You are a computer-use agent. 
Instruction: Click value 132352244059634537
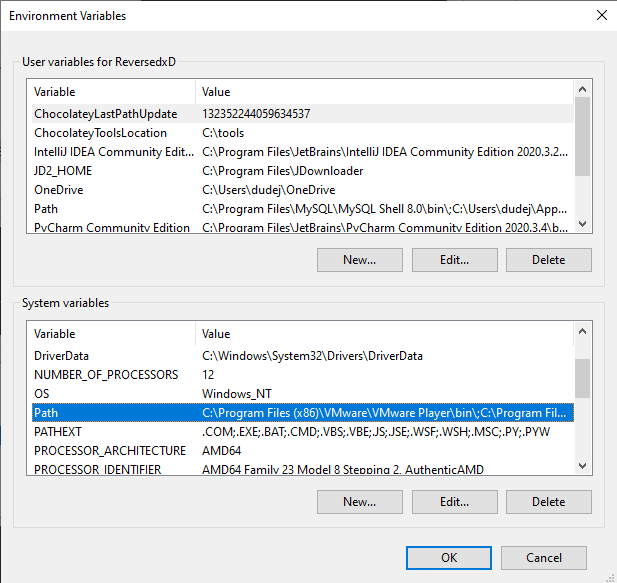point(256,114)
